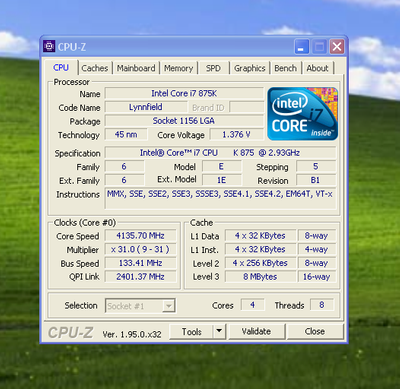Image resolution: width=400 pixels, height=389 pixels.
Task: Click the 45 nm technology value
Action: point(126,135)
